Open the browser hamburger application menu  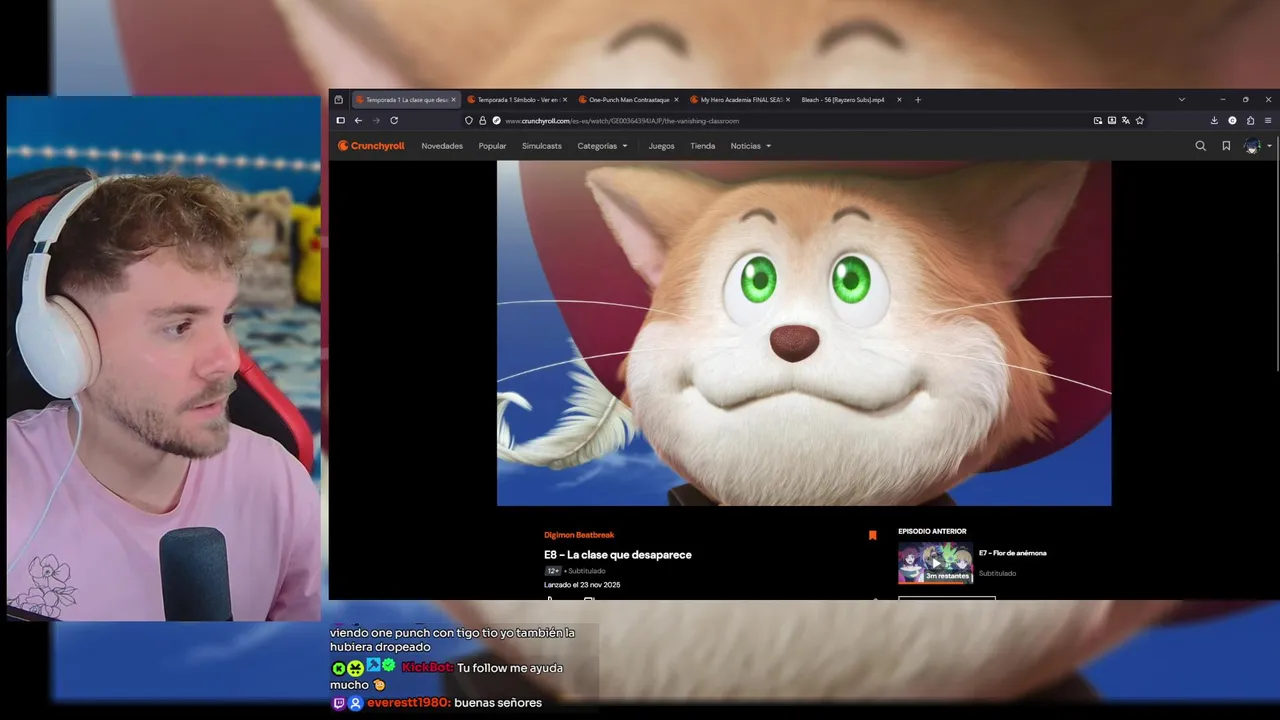[x=1268, y=120]
